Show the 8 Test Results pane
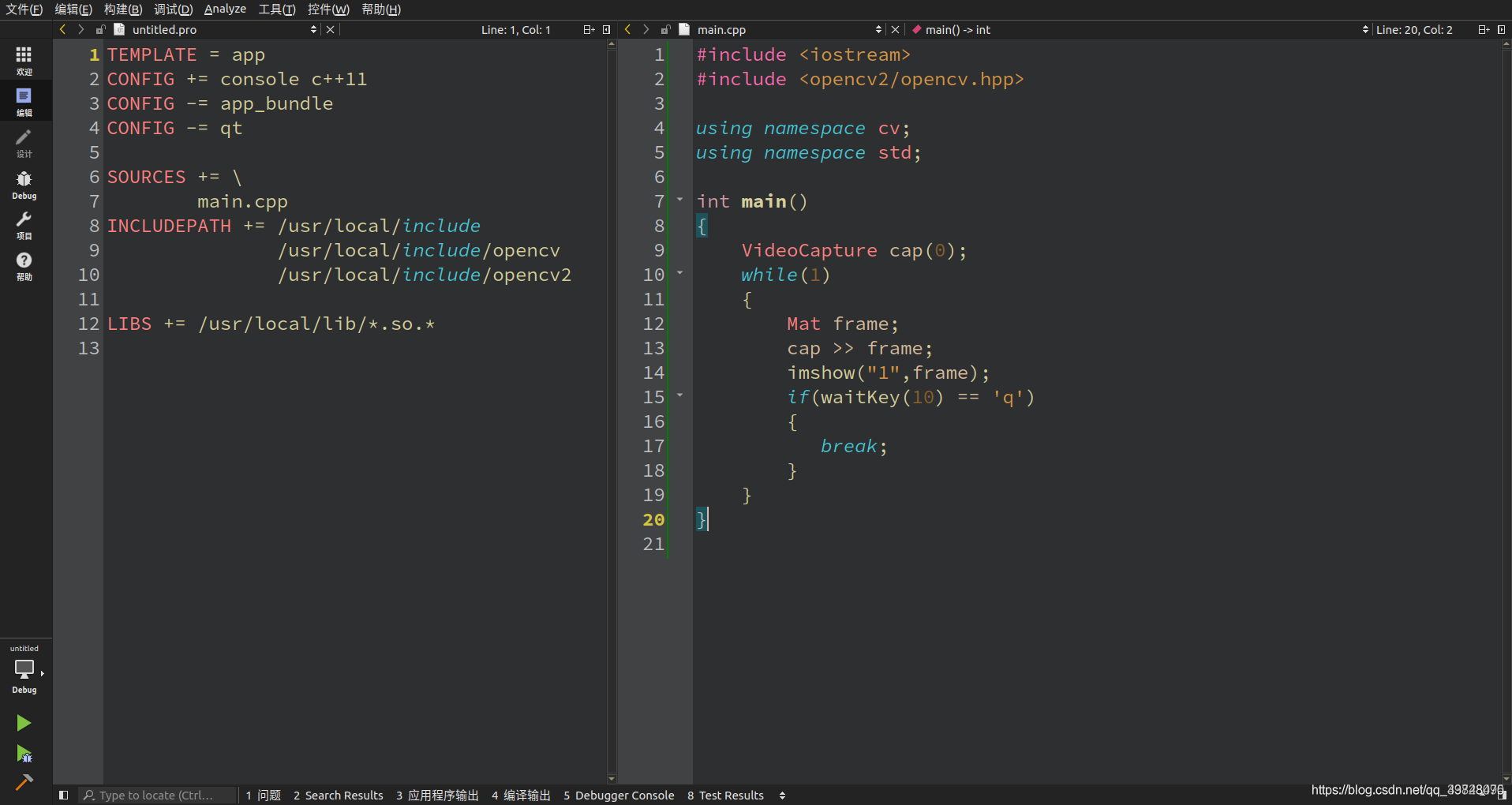Viewport: 1512px width, 805px height. point(725,796)
